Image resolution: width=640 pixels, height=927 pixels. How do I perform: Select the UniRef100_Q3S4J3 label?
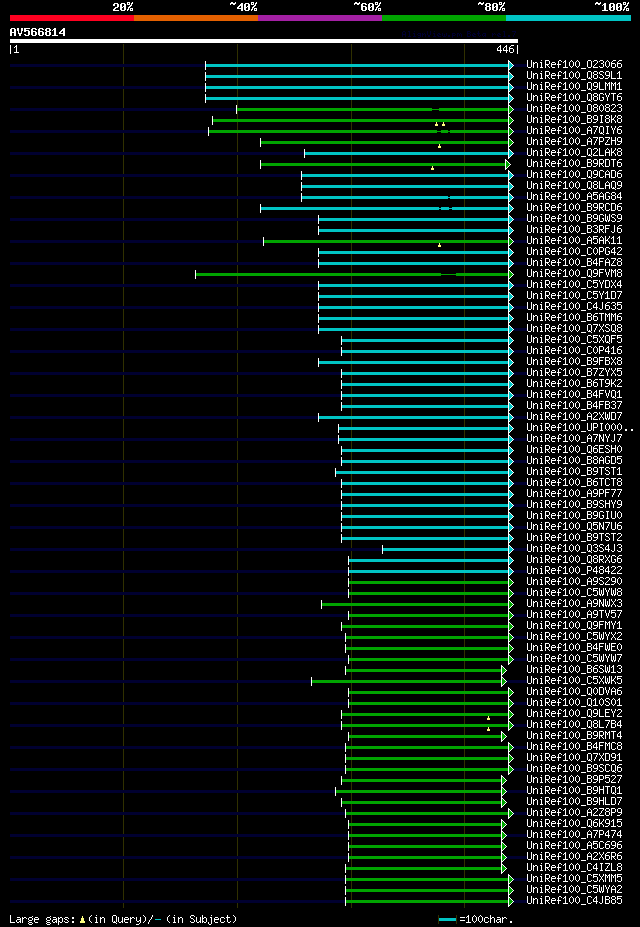click(x=574, y=548)
